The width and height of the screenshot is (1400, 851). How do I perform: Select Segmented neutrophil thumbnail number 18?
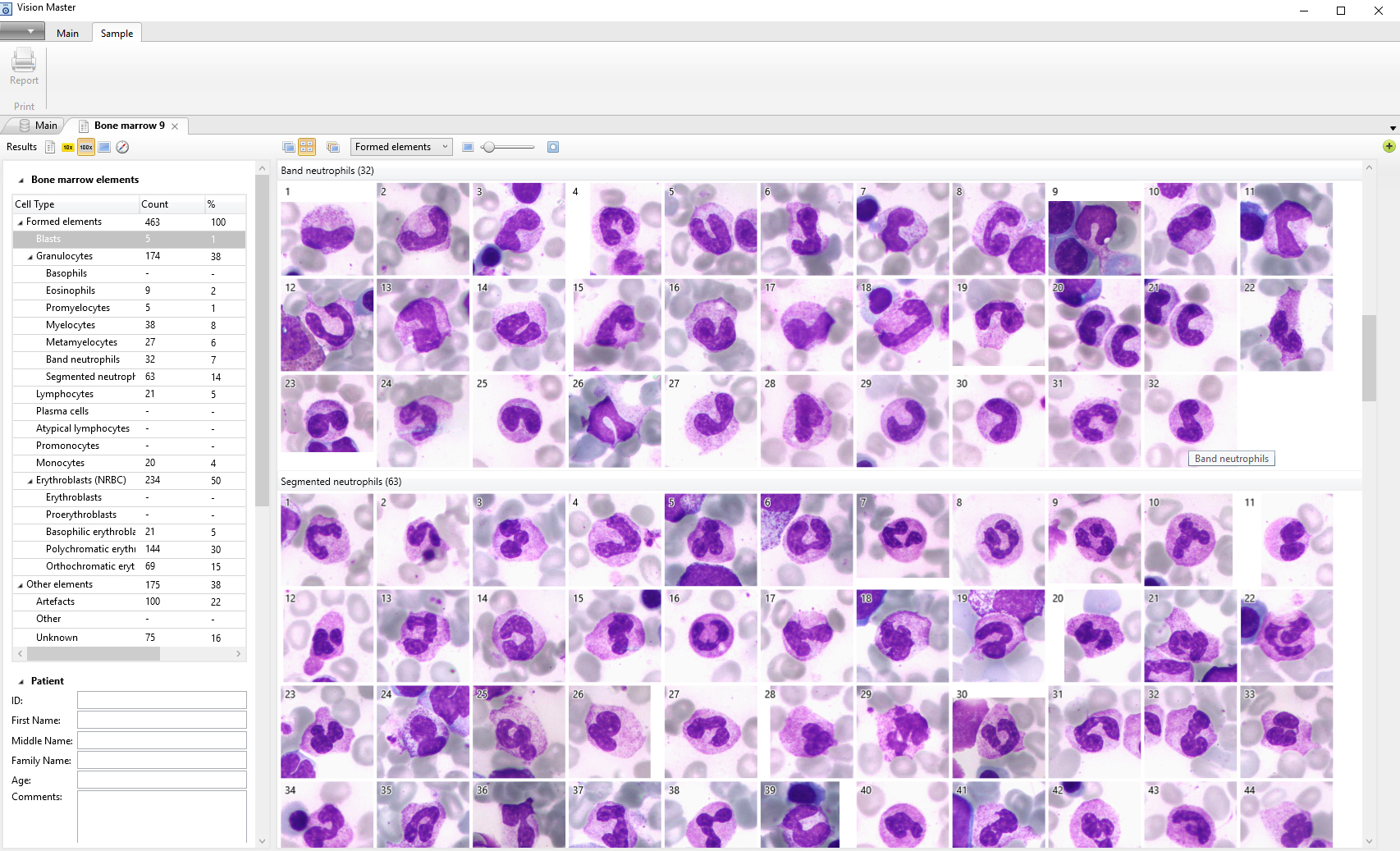tap(903, 636)
